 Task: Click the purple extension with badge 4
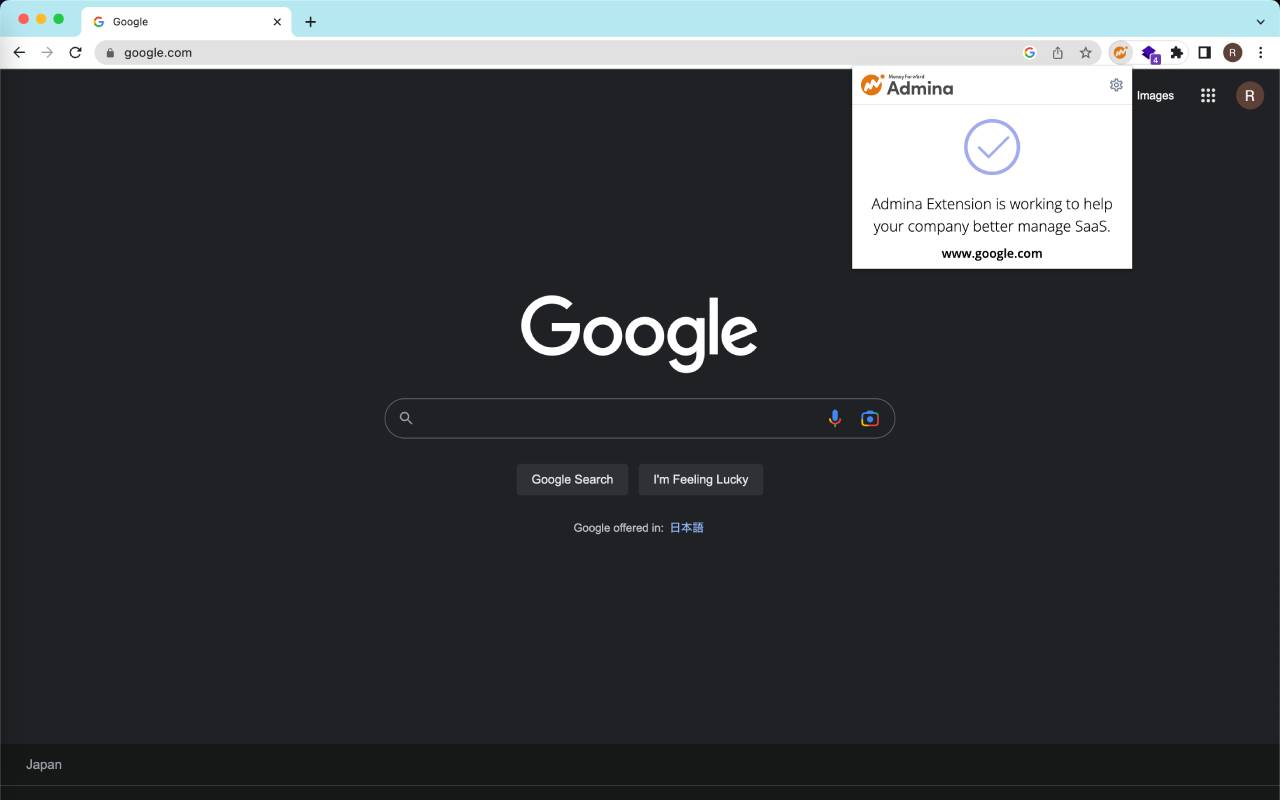(x=1148, y=52)
